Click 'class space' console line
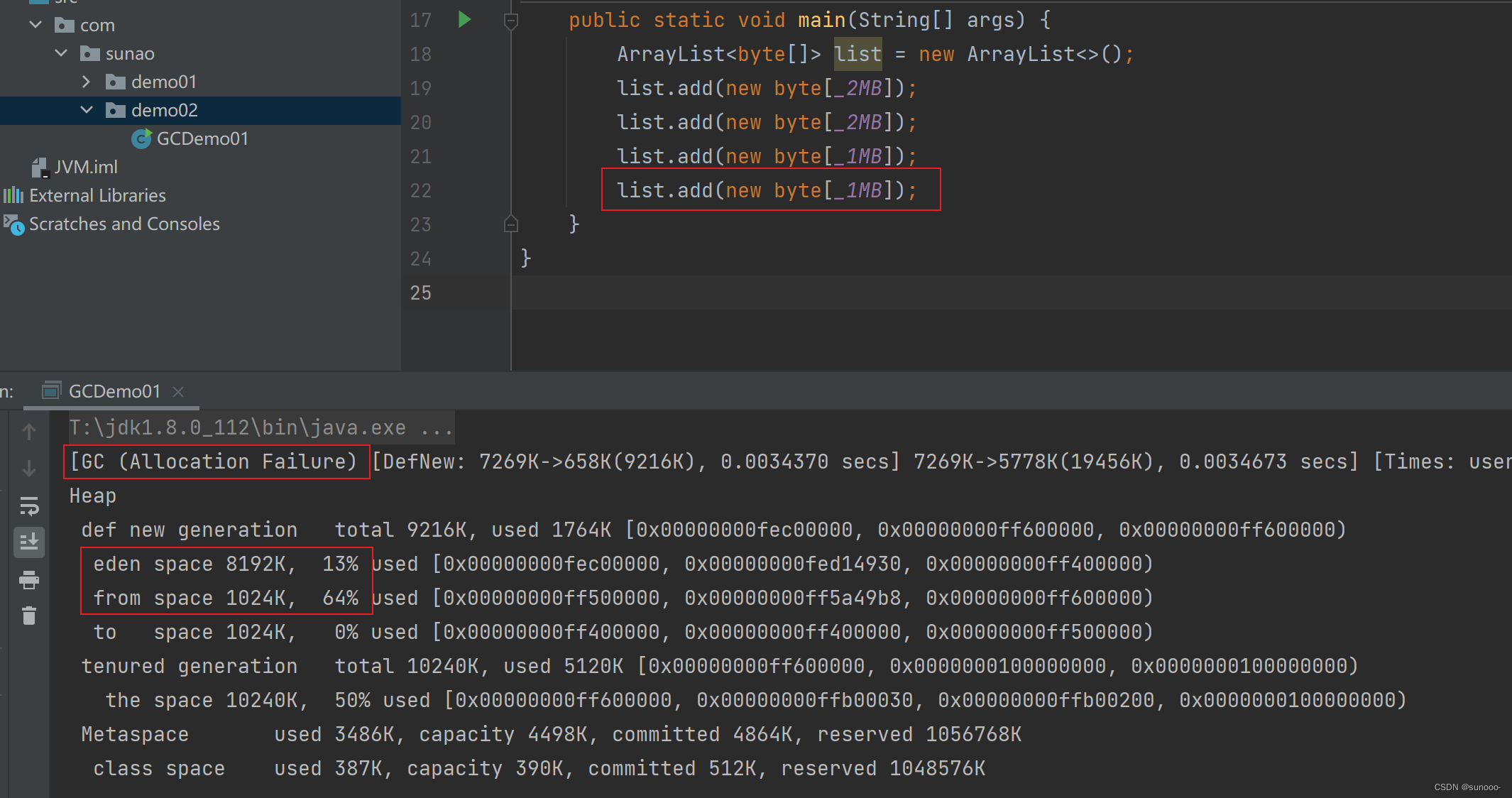Screen dimensions: 1512x798 539,768
